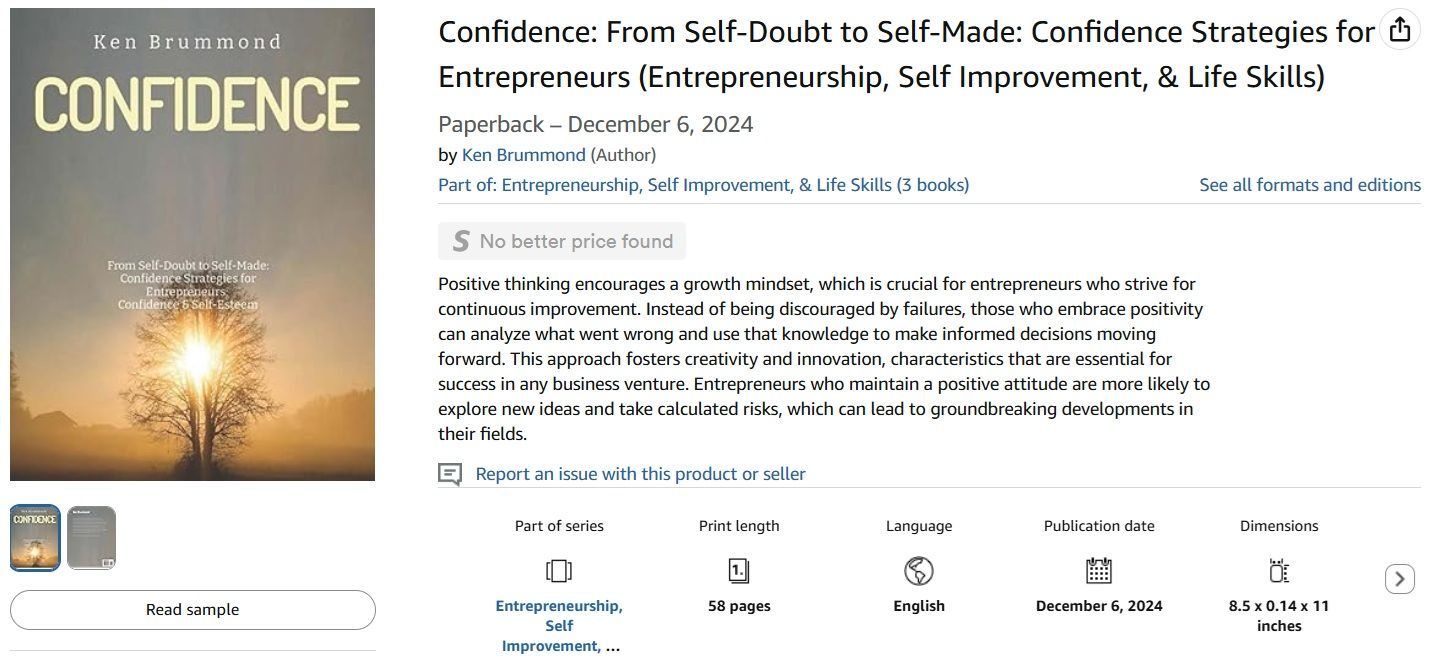Click the large Confidence book cover image
This screenshot has height=659, width=1433.
[193, 245]
